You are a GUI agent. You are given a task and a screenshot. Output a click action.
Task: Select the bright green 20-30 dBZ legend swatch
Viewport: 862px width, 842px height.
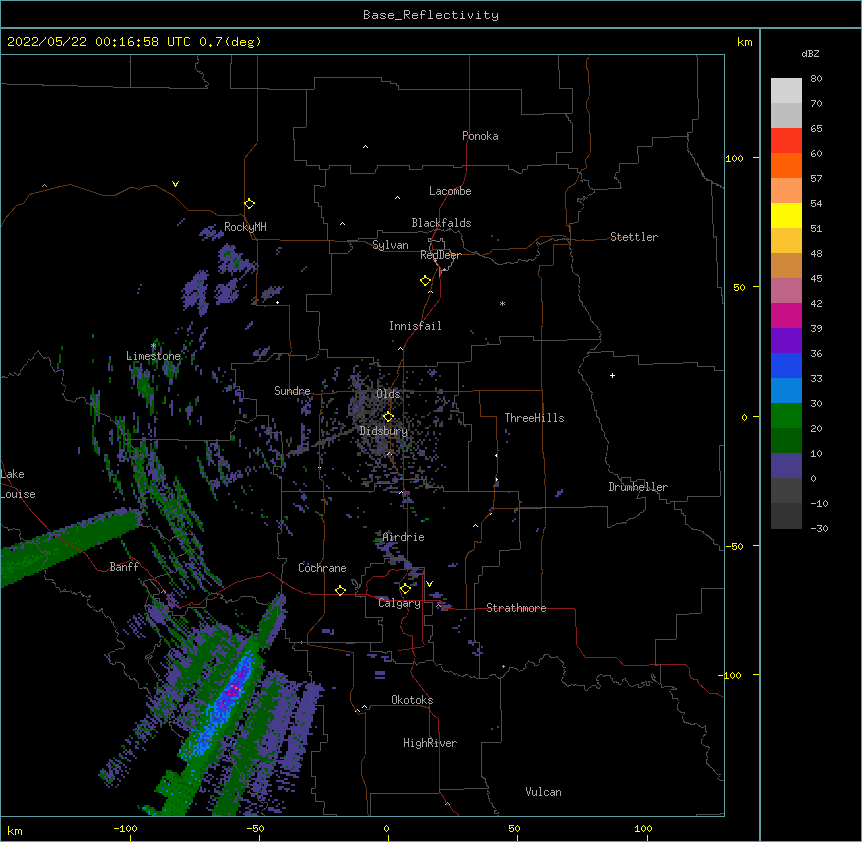(x=786, y=416)
